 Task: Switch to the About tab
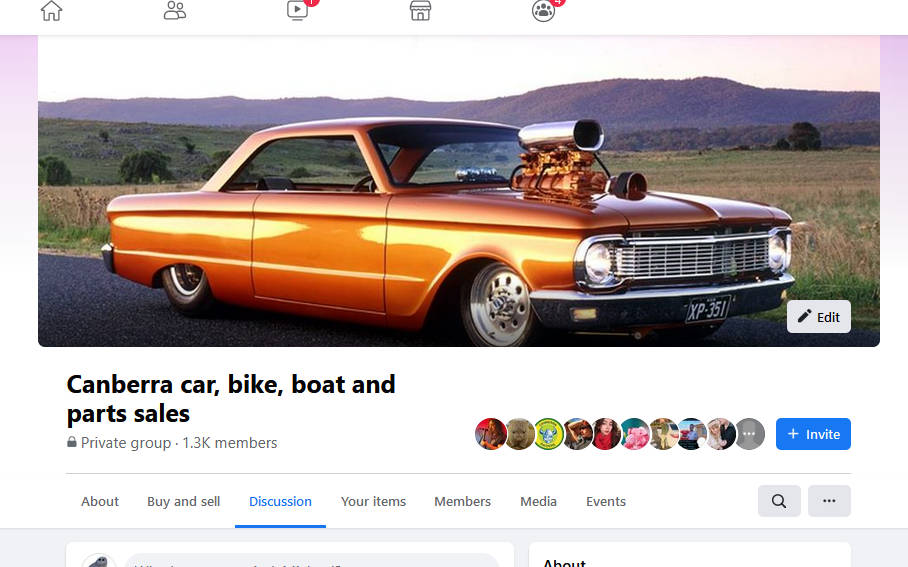100,501
